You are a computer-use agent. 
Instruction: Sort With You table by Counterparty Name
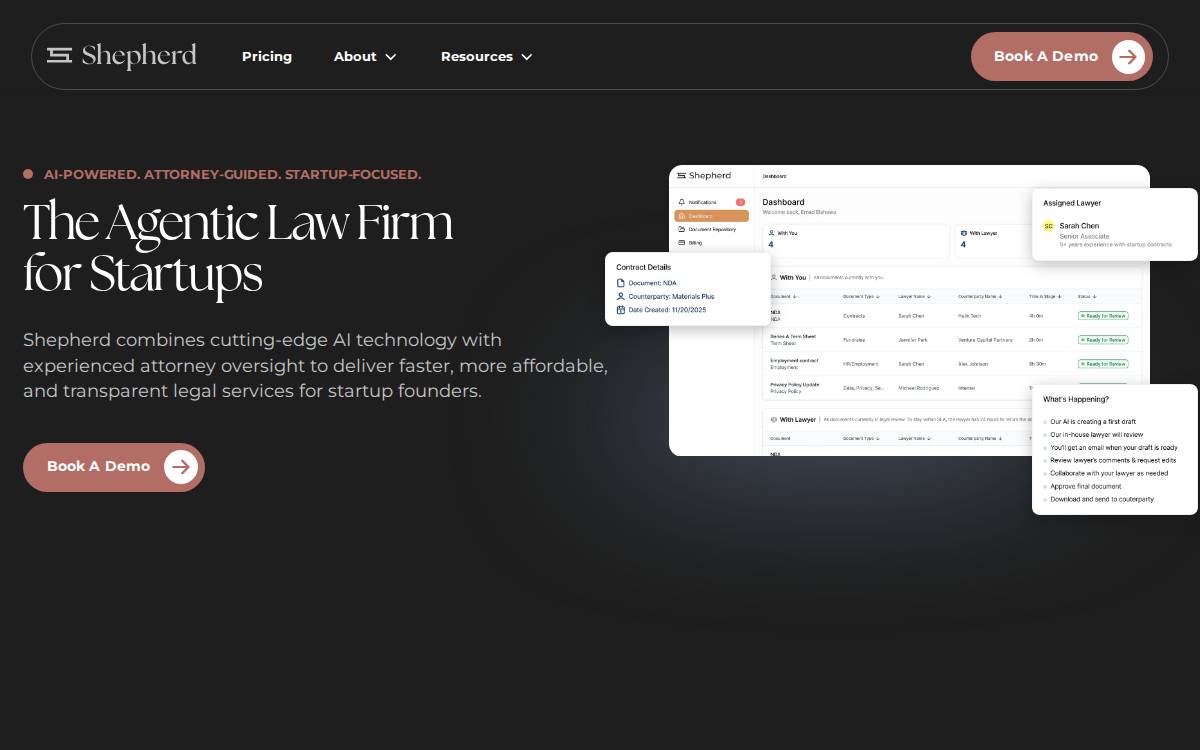(x=982, y=297)
